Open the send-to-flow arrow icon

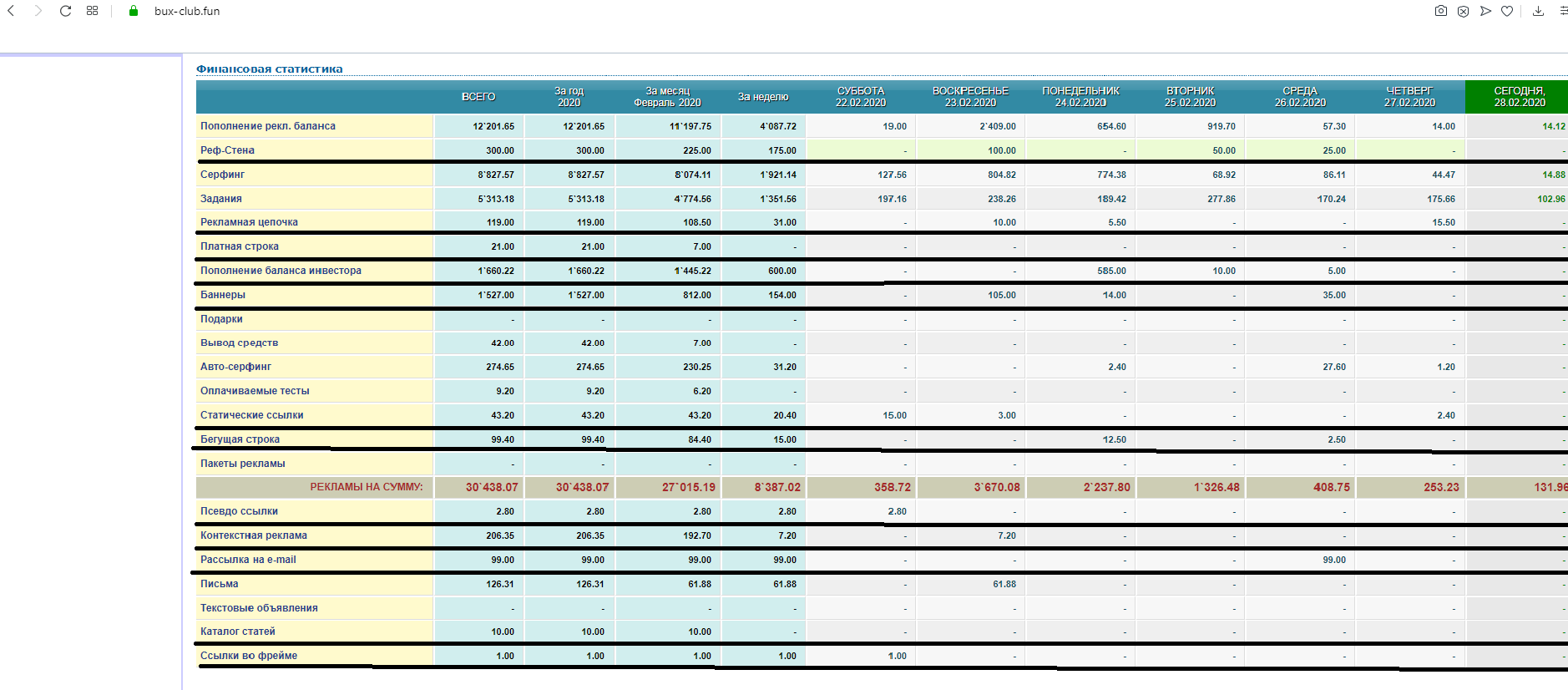(1485, 11)
